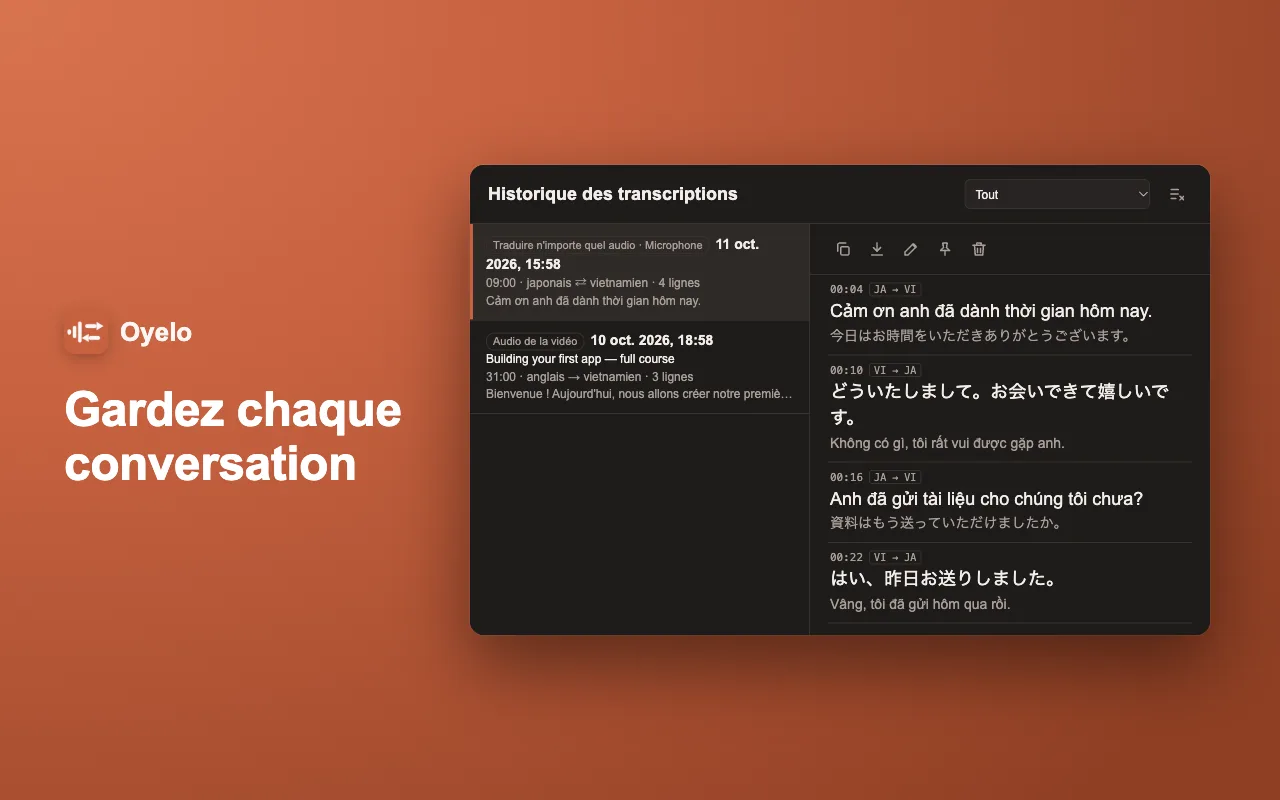Click the 00:04 timestamp in the transcript
The width and height of the screenshot is (1280, 800).
(x=846, y=289)
